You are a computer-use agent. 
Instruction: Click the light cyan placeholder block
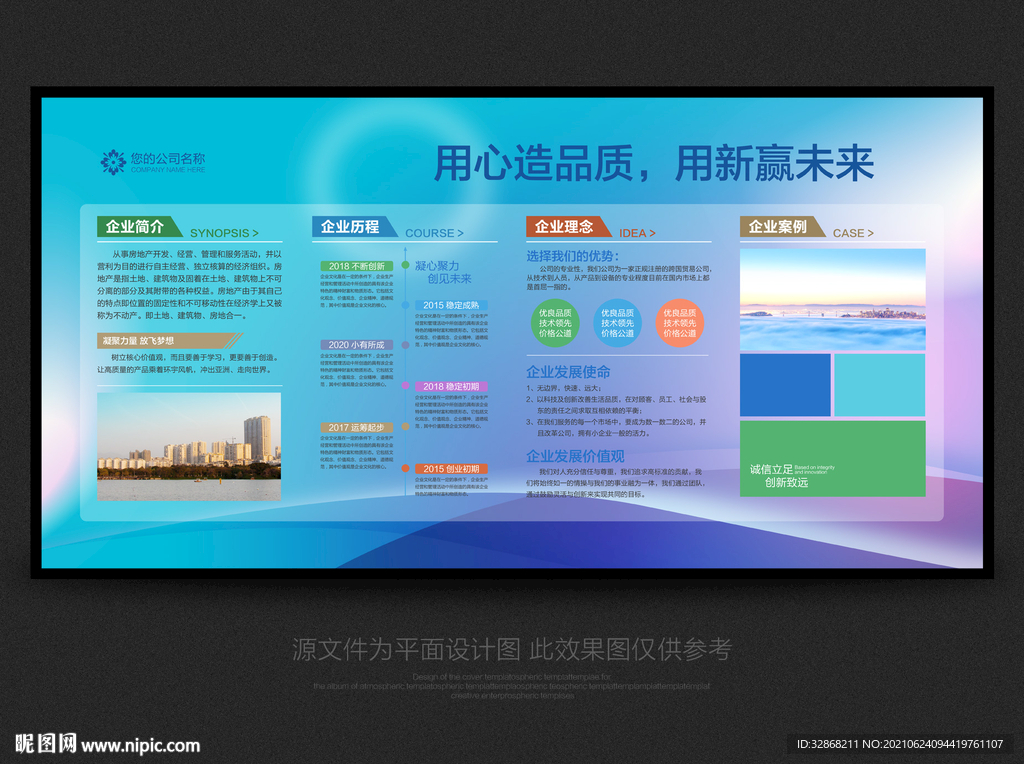[x=880, y=385]
